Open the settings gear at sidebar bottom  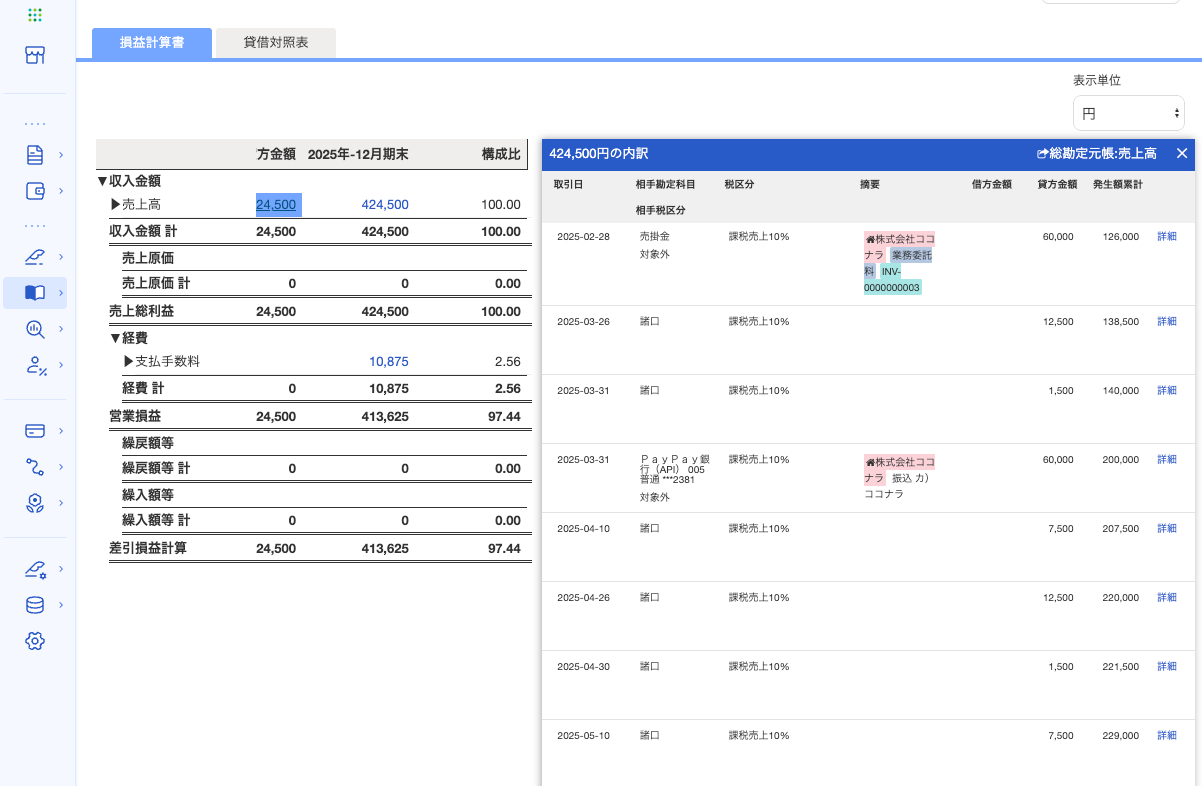pyautogui.click(x=35, y=641)
